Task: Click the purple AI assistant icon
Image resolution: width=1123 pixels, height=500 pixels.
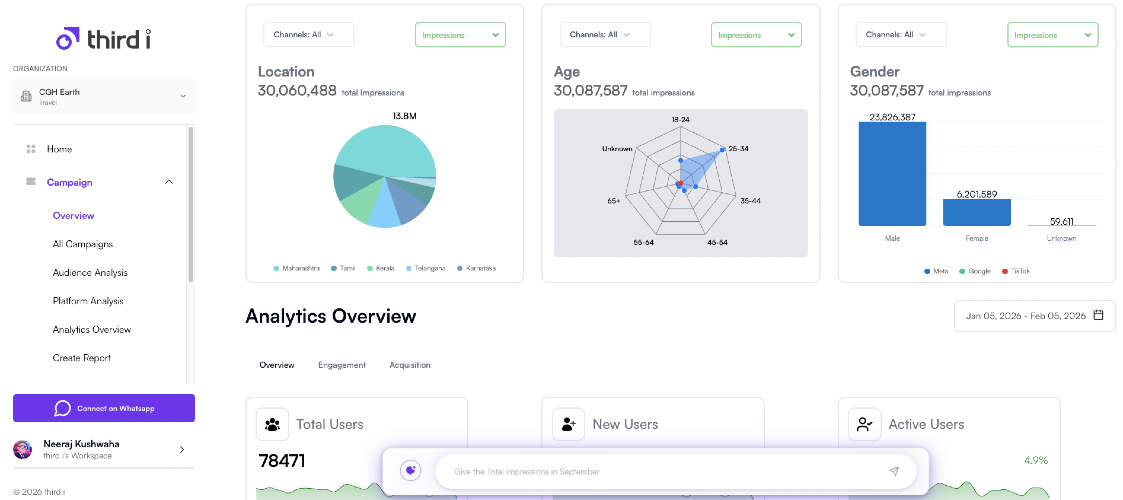Action: pos(410,471)
